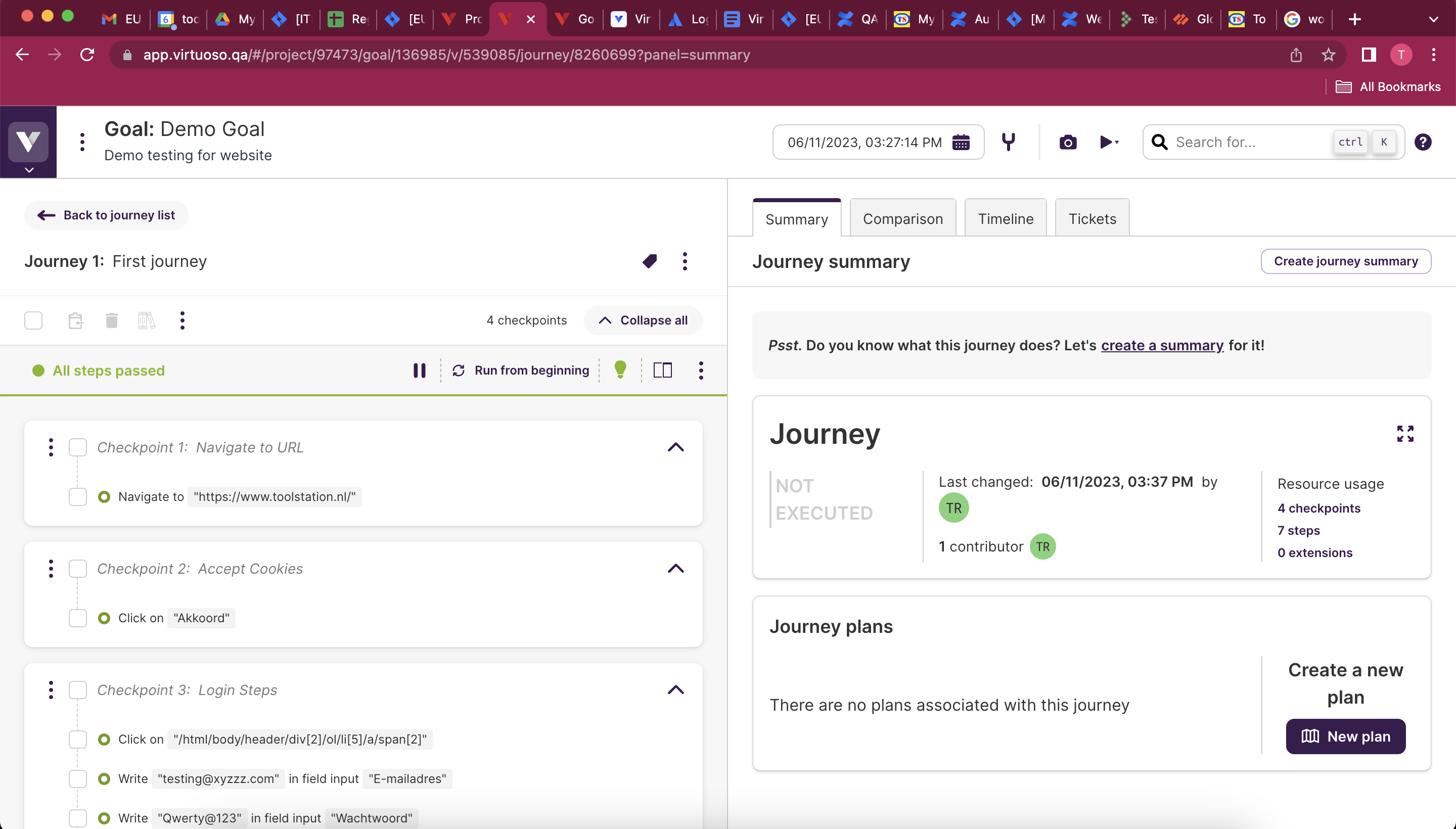The image size is (1456, 829).
Task: Toggle the split view panel icon
Action: tap(663, 371)
